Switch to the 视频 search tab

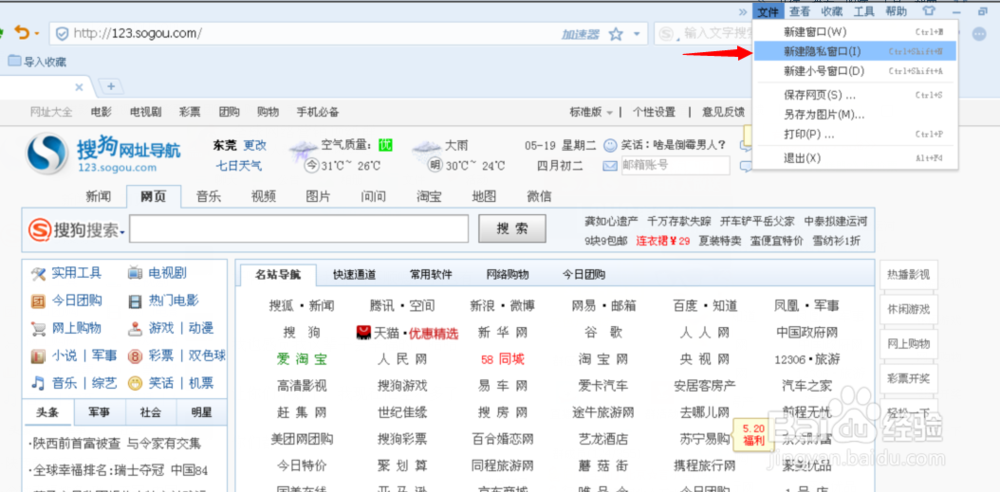[263, 197]
